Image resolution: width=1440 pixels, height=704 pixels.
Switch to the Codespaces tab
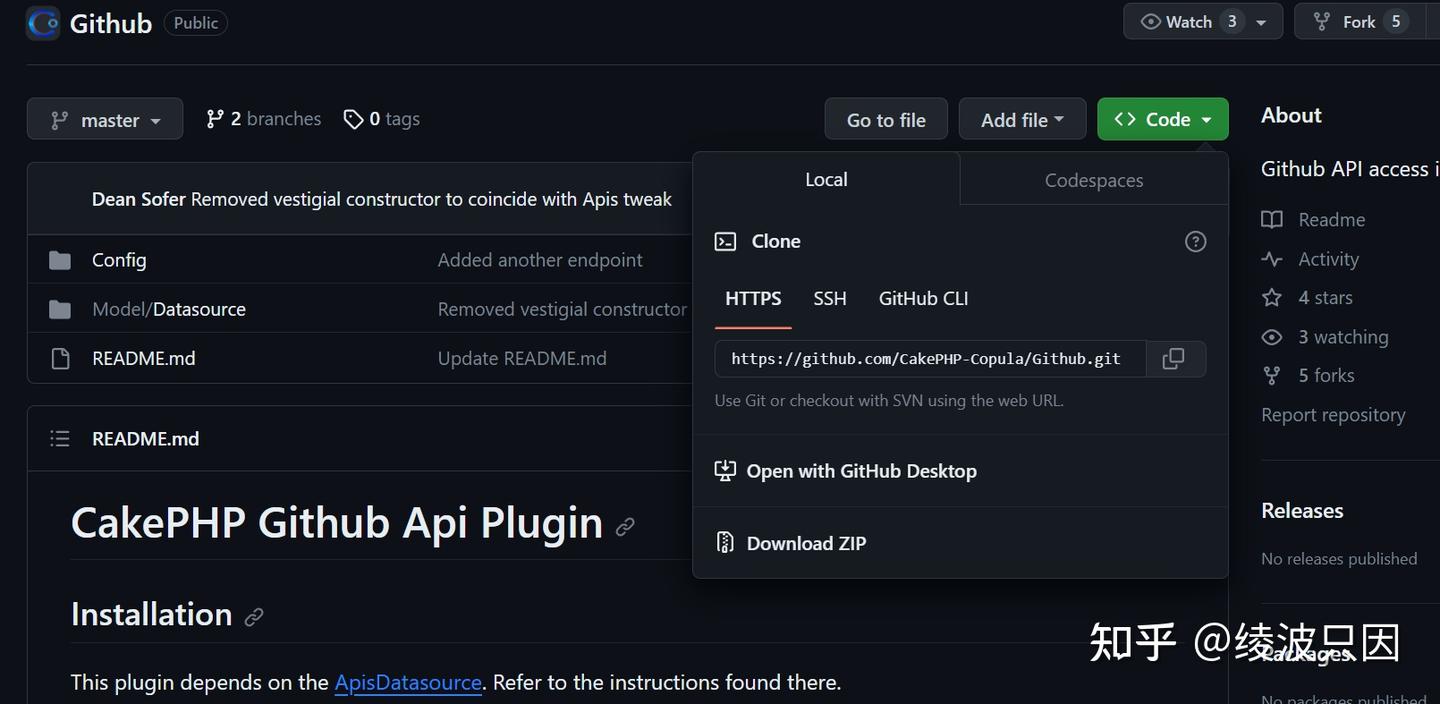(x=1093, y=180)
